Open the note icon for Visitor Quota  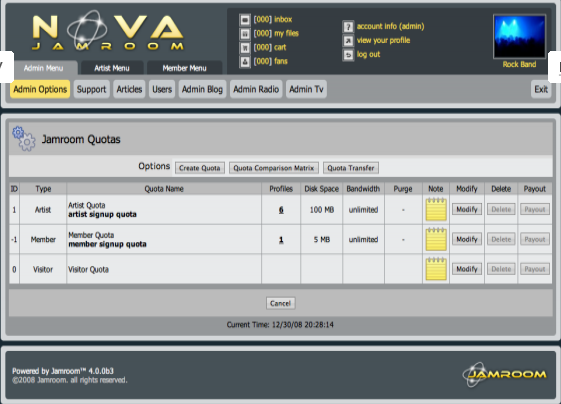click(x=436, y=269)
